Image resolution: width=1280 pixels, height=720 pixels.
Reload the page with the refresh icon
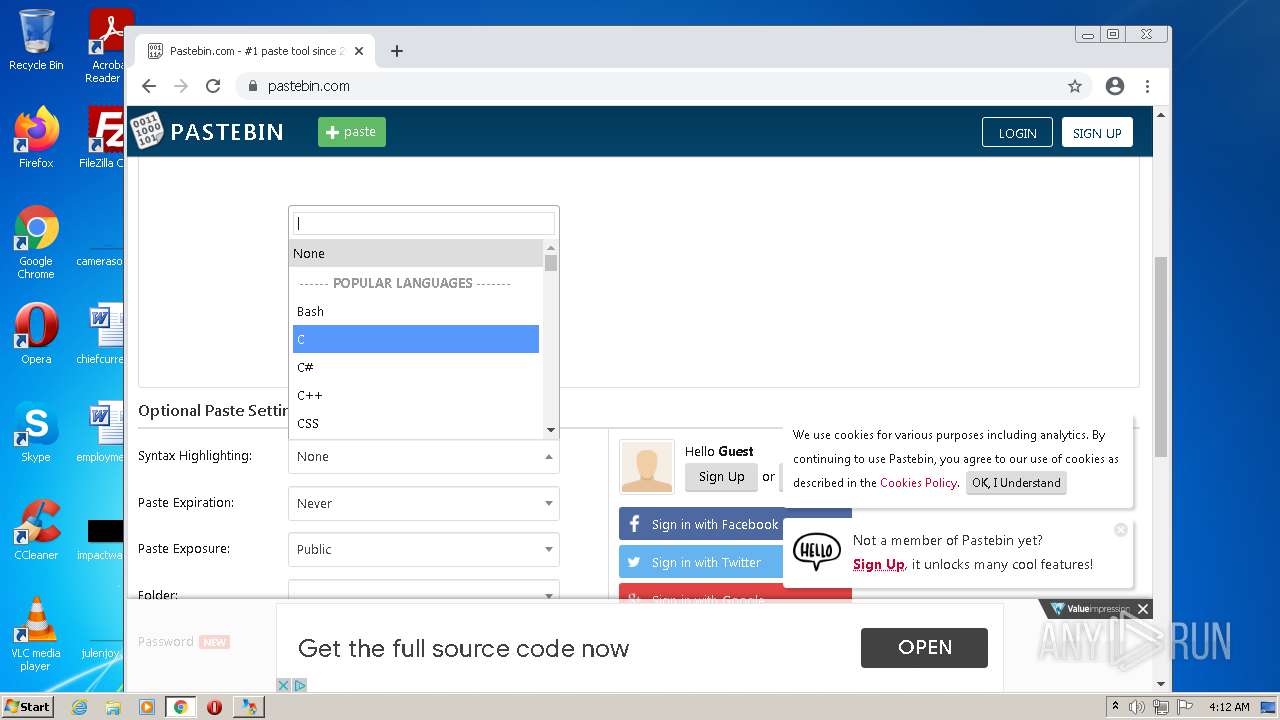213,86
